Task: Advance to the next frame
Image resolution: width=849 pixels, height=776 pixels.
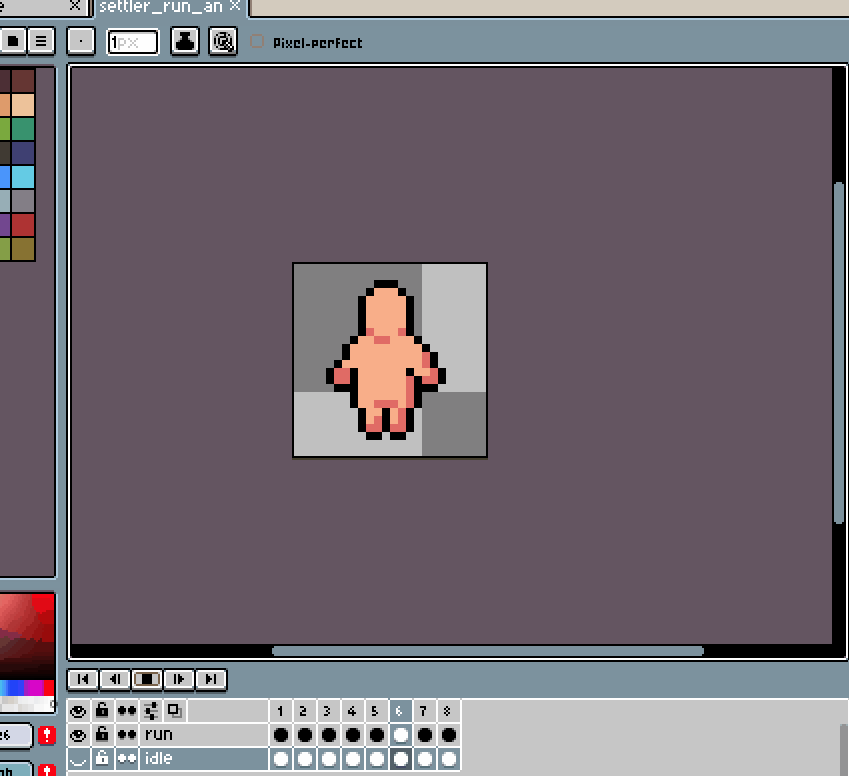Action: 179,679
